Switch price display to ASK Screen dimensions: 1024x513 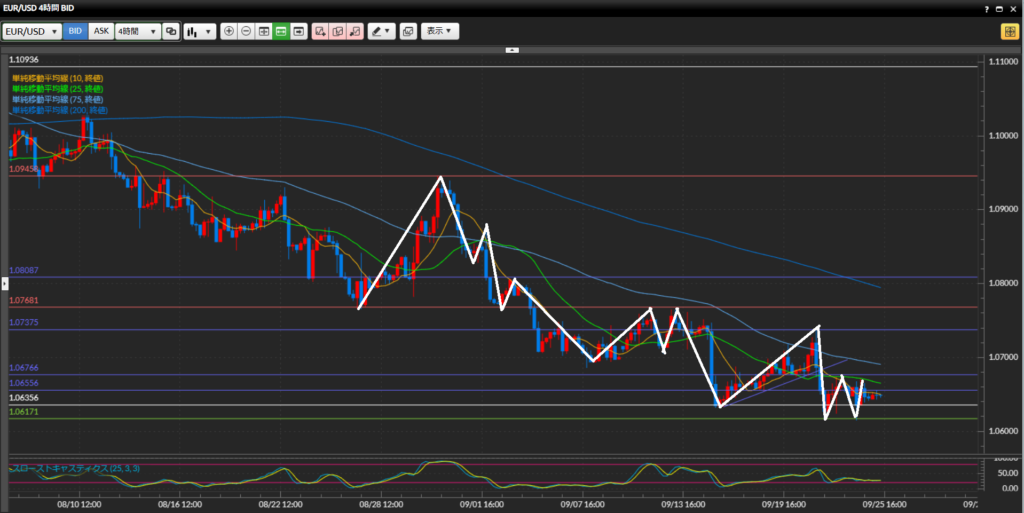tap(101, 31)
